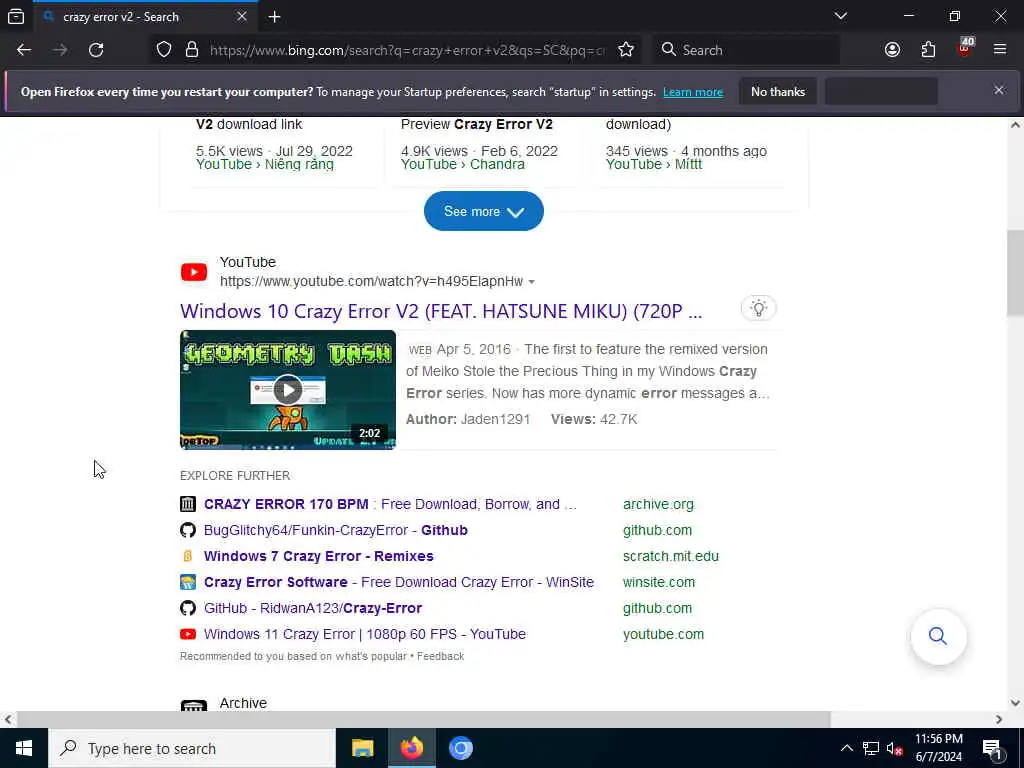Screen dimensions: 1024x768
Task: Open GitHub RidwanA123/Crazy-Error link
Action: (313, 608)
